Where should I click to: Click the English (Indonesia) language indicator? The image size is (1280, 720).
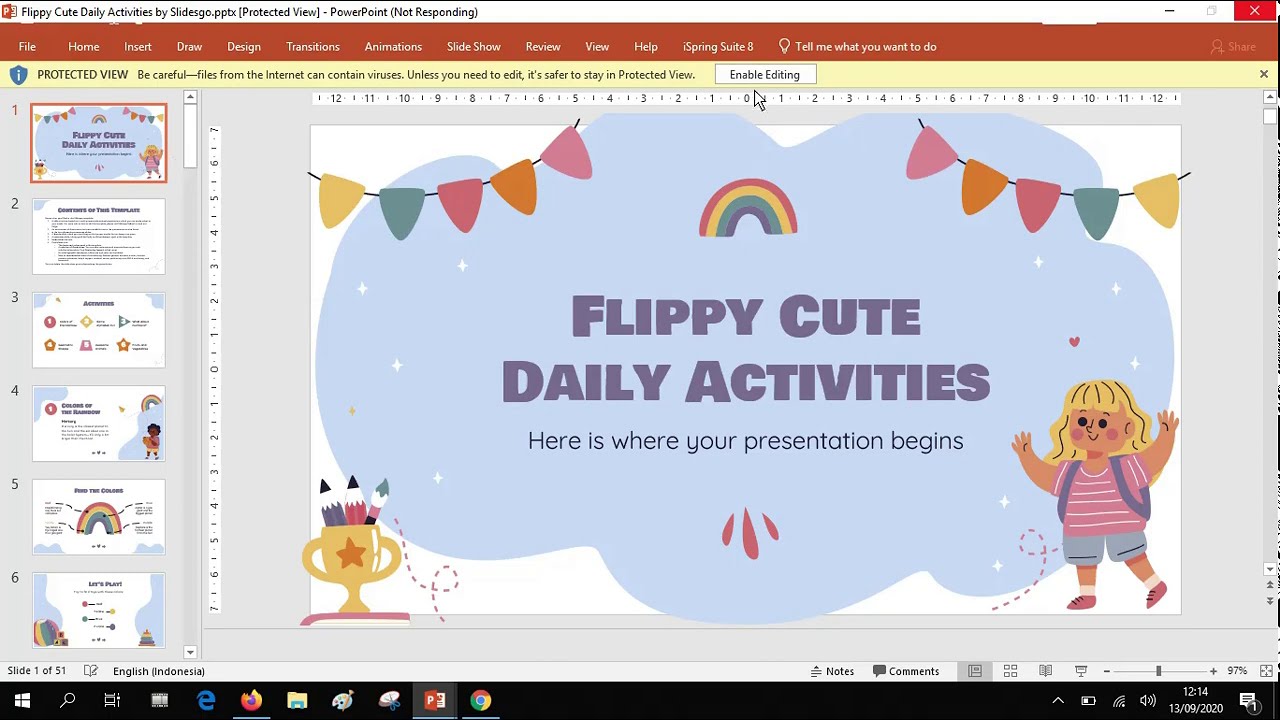pos(159,671)
